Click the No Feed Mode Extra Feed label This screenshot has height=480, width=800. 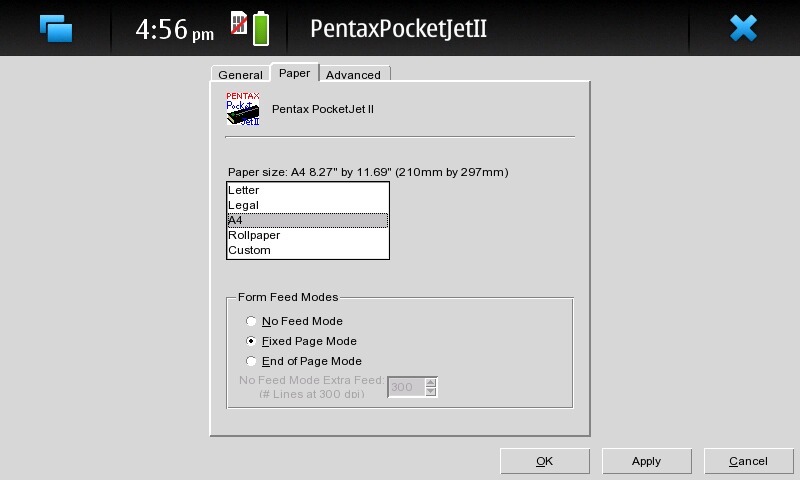click(312, 387)
